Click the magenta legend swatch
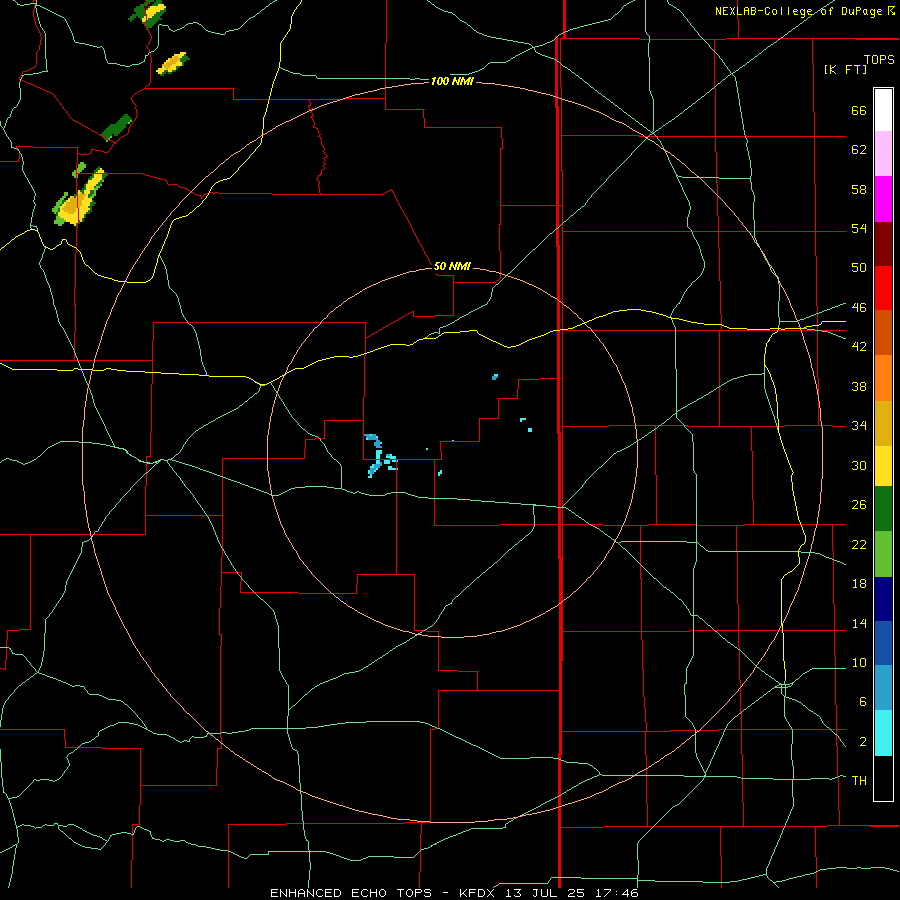Screen dimensions: 900x900 tap(883, 199)
